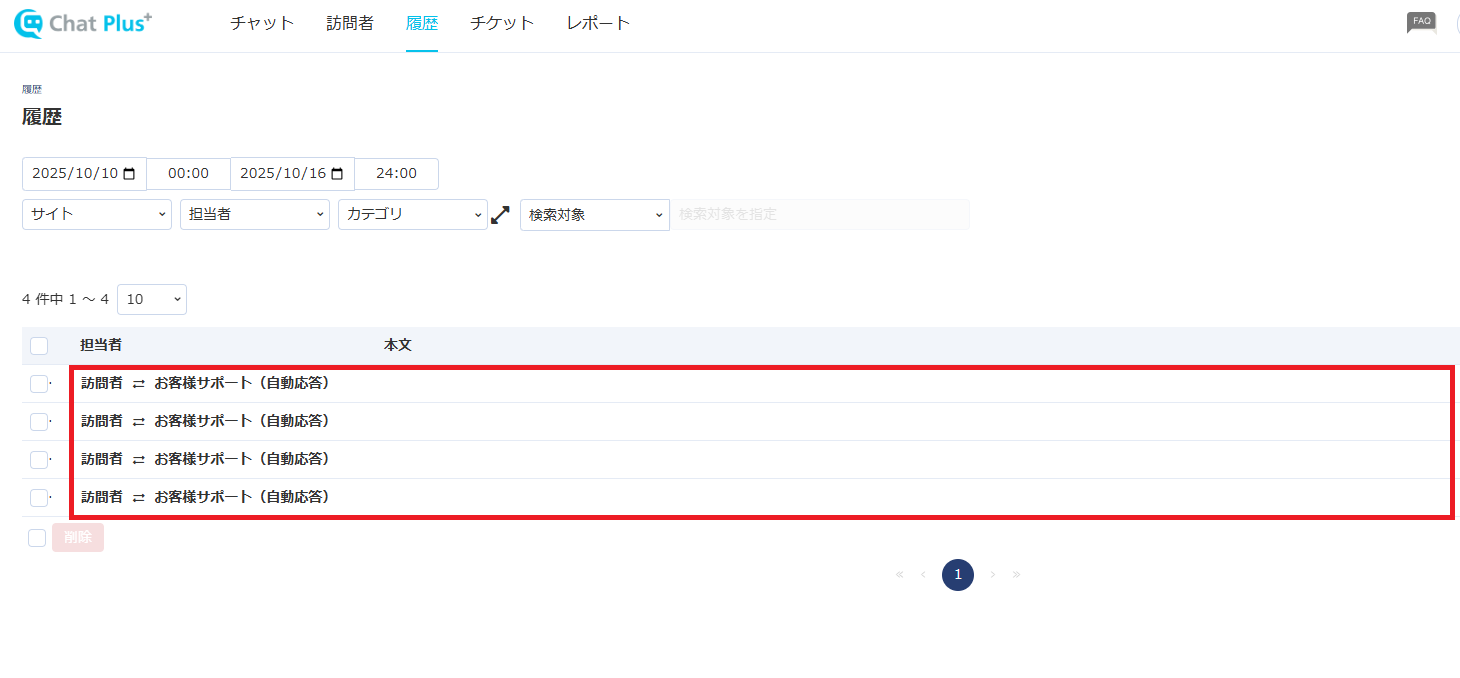The height and width of the screenshot is (678, 1460).
Task: Click the 検索対象を指定 search field
Action: pos(818,215)
